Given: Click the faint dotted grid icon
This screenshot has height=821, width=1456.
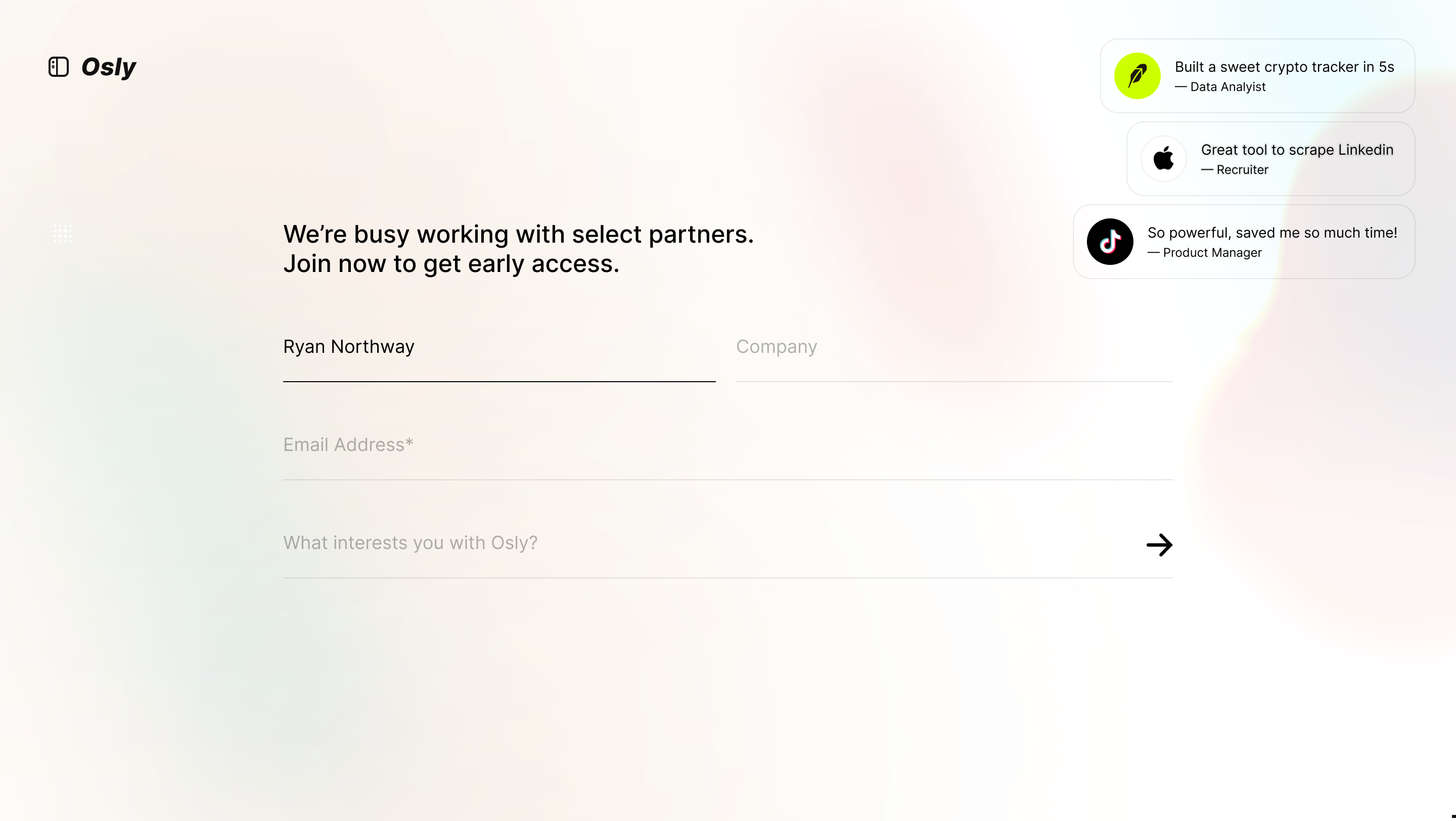Looking at the screenshot, I should tap(63, 234).
